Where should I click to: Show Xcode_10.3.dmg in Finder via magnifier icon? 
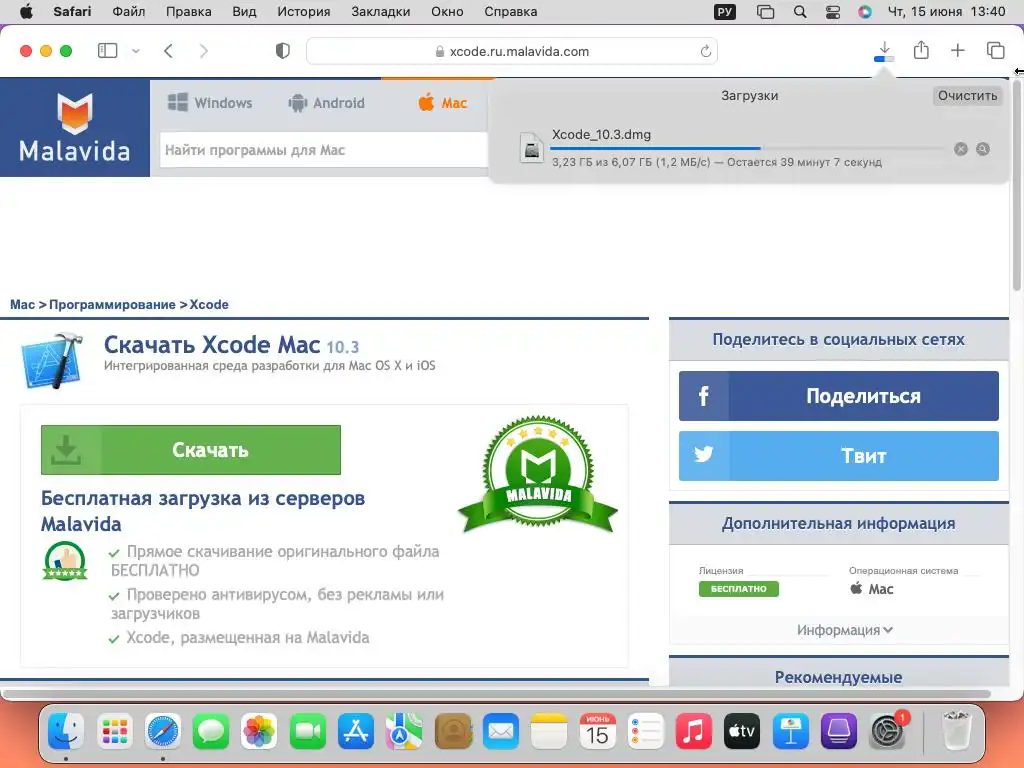(983, 149)
